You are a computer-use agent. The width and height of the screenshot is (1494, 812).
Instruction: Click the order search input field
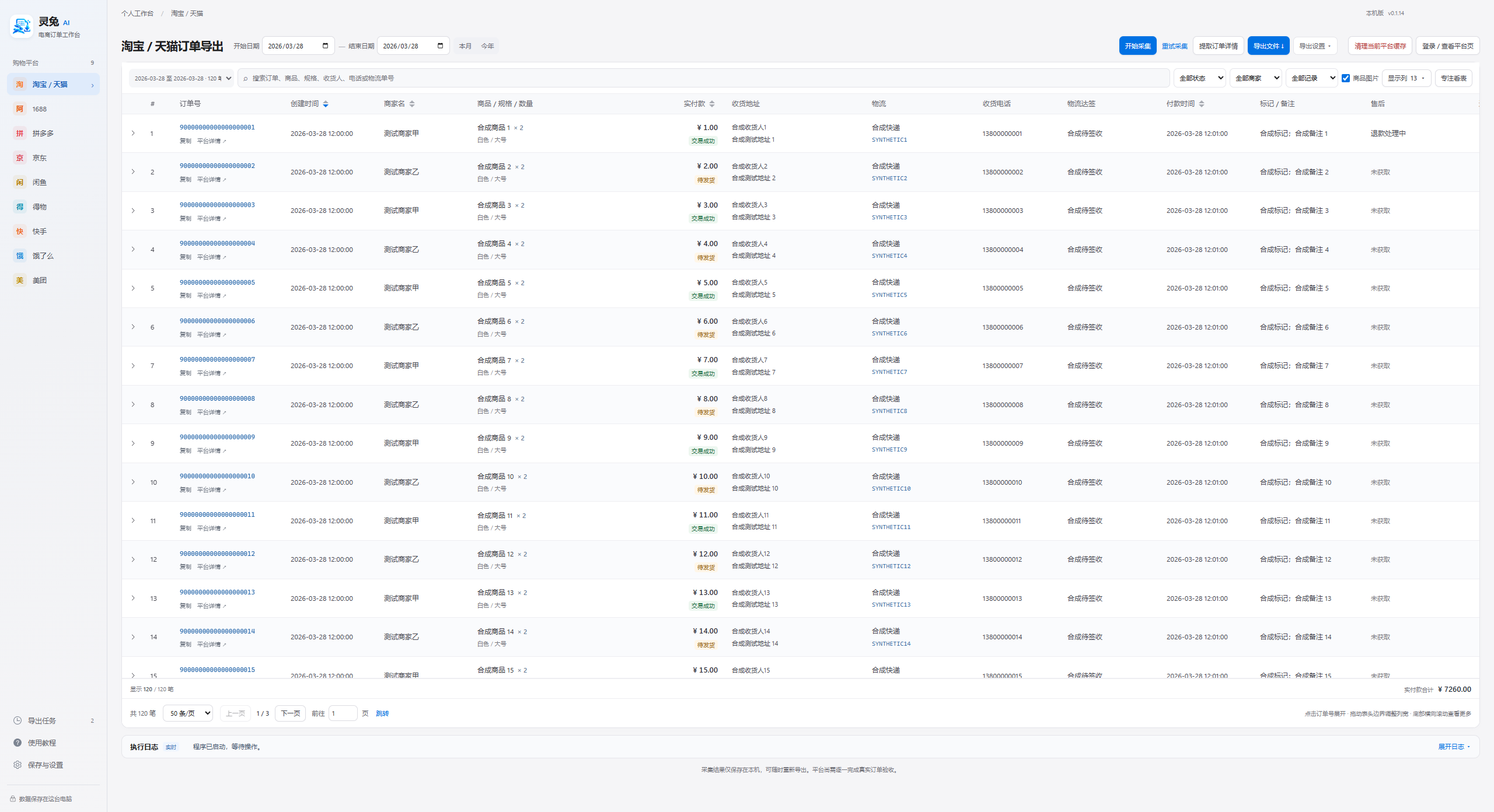pos(703,78)
